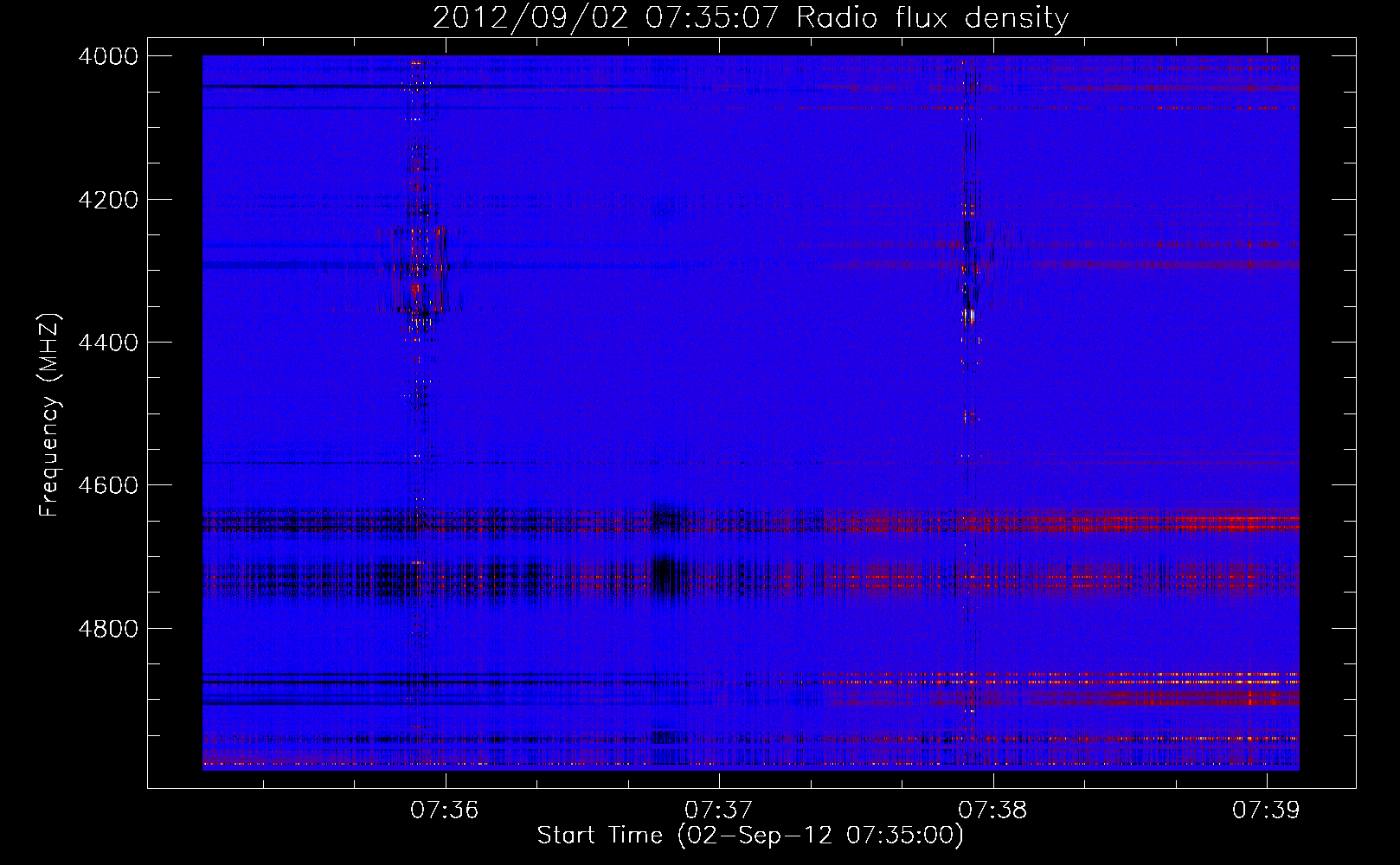Click the 07:38 time tick label

[x=993, y=810]
